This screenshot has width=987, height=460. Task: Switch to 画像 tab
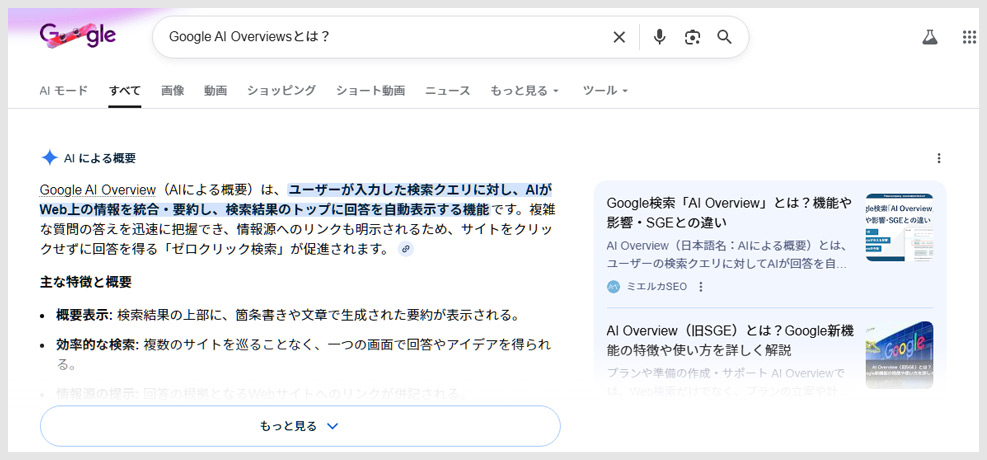tap(172, 91)
